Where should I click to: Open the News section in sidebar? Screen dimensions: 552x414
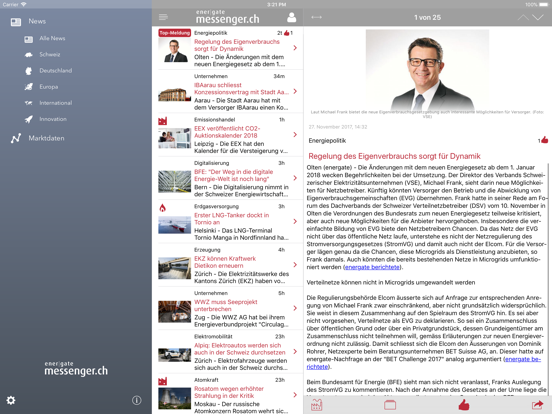pyautogui.click(x=37, y=21)
